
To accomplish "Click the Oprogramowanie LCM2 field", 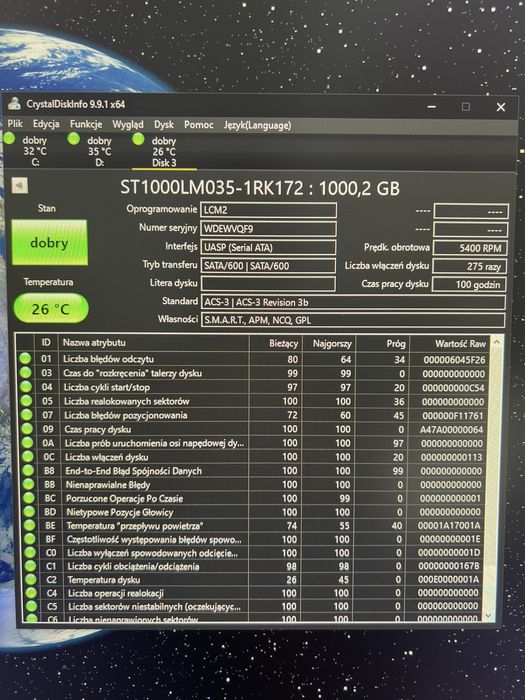I will 268,210.
